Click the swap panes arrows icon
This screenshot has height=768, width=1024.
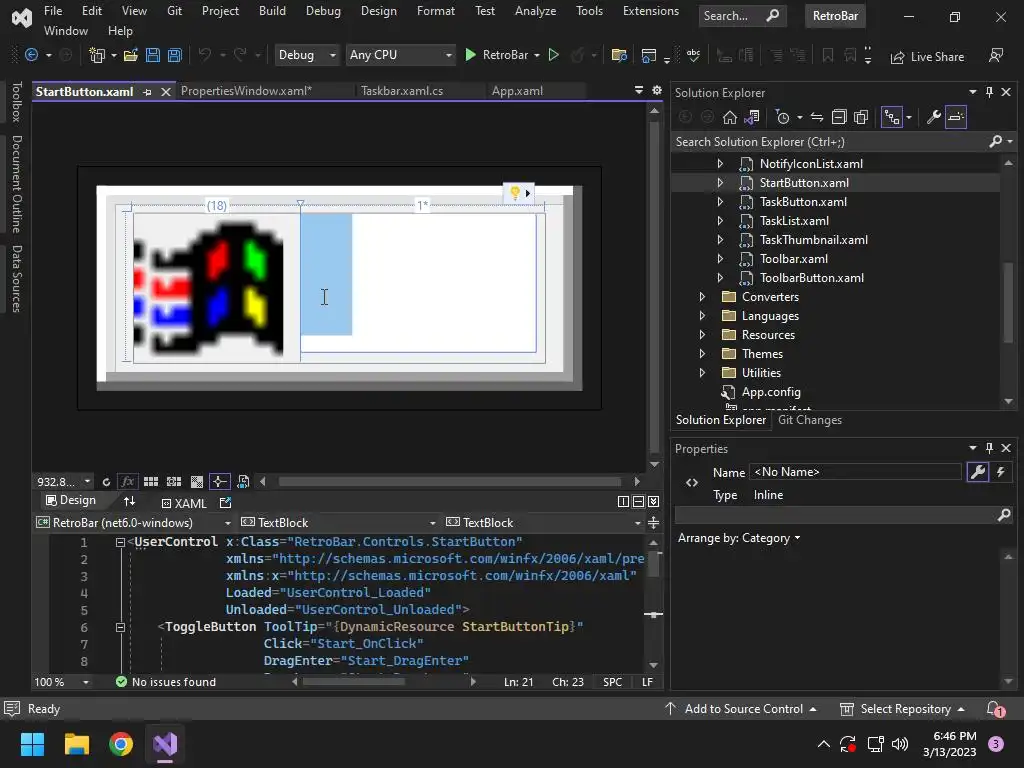pos(129,502)
